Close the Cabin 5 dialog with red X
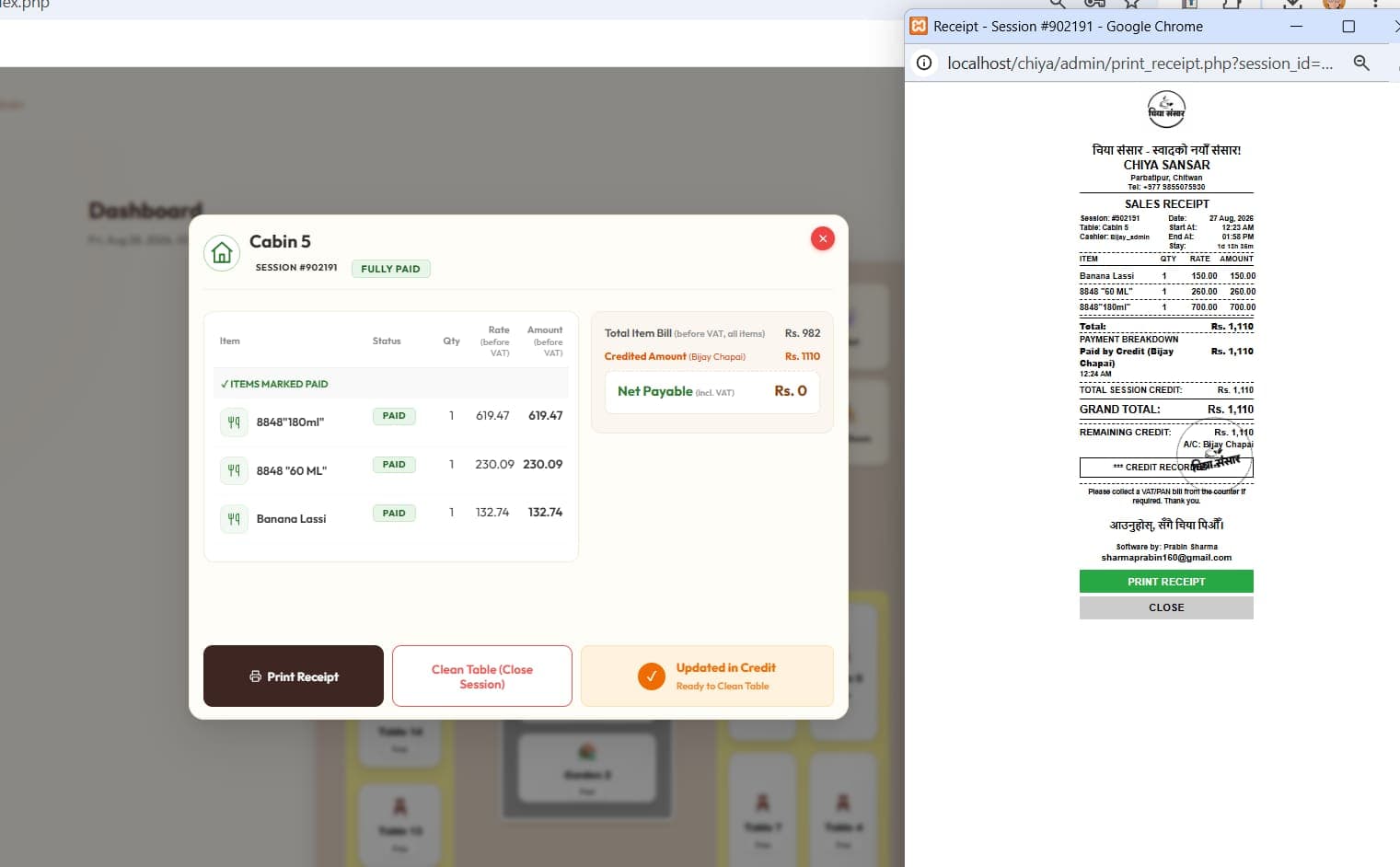Image resolution: width=1400 pixels, height=867 pixels. coord(823,238)
